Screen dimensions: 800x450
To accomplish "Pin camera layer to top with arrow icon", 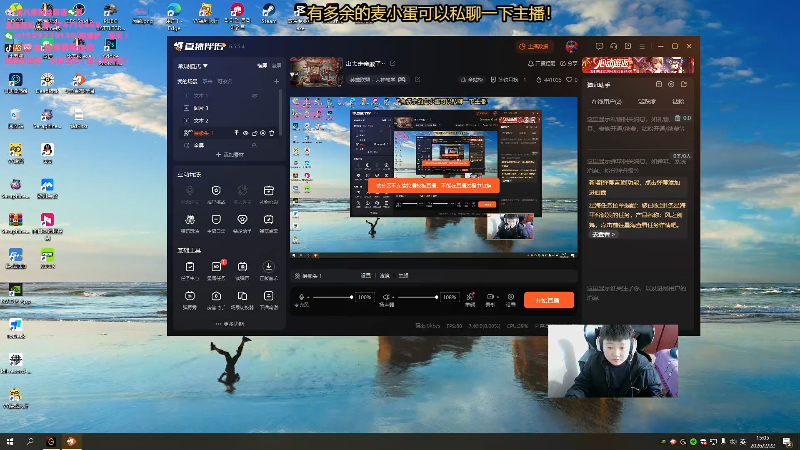I will 236,133.
